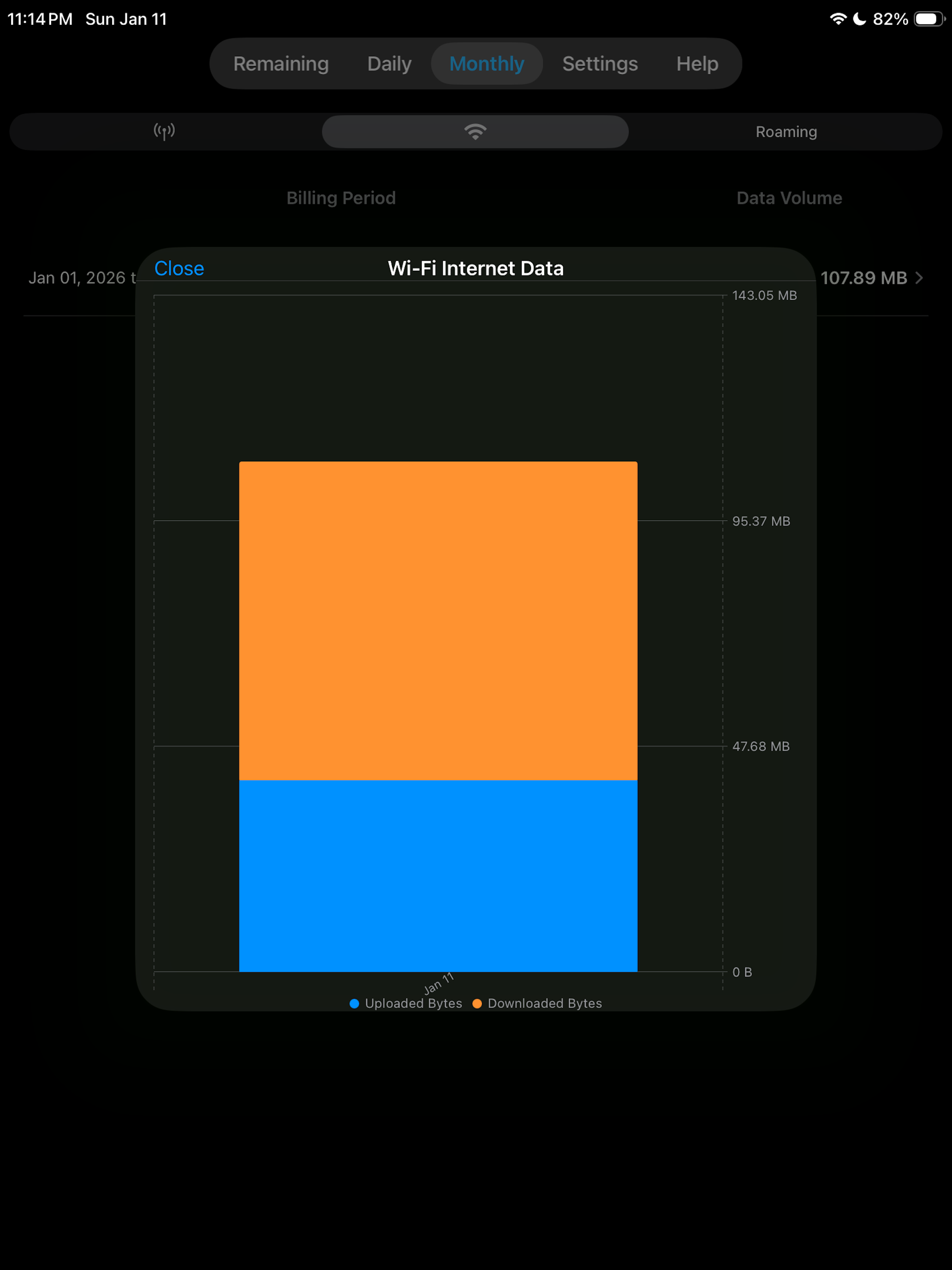The image size is (952, 1270).
Task: Tap the Wi-Fi status bar icon
Action: click(838, 19)
